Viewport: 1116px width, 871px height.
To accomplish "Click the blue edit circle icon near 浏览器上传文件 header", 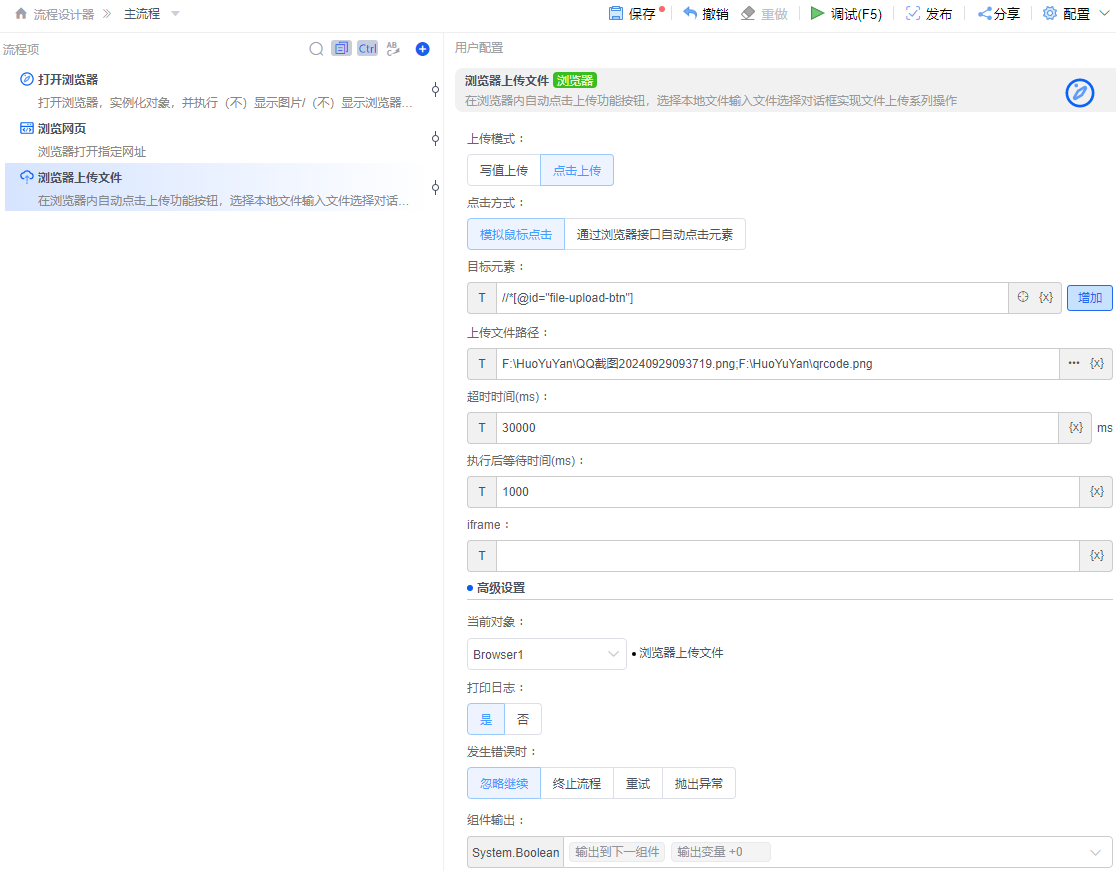I will [1079, 92].
